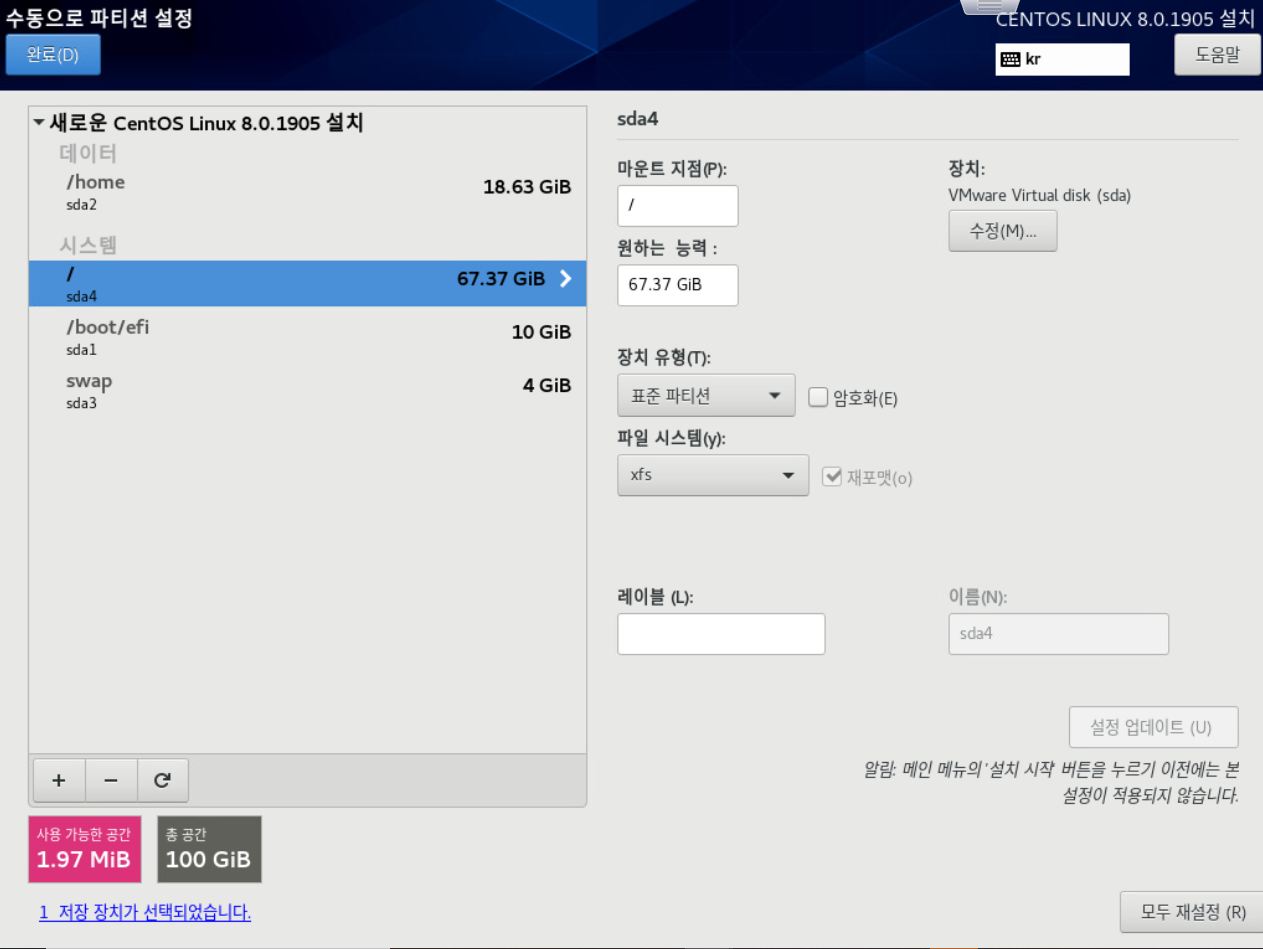Collapse the 새로운 CentOS Linux 8.0.1905 설치 tree
This screenshot has height=949, width=1263.
tap(38, 123)
